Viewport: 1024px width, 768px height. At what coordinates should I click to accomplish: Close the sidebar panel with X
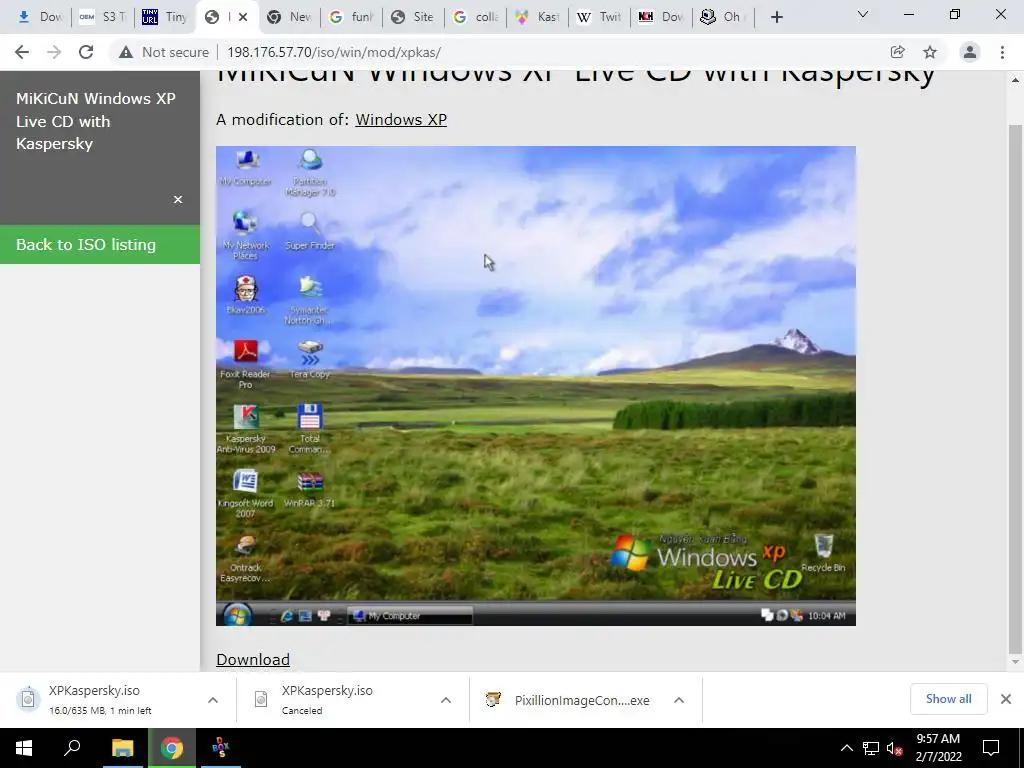click(178, 199)
